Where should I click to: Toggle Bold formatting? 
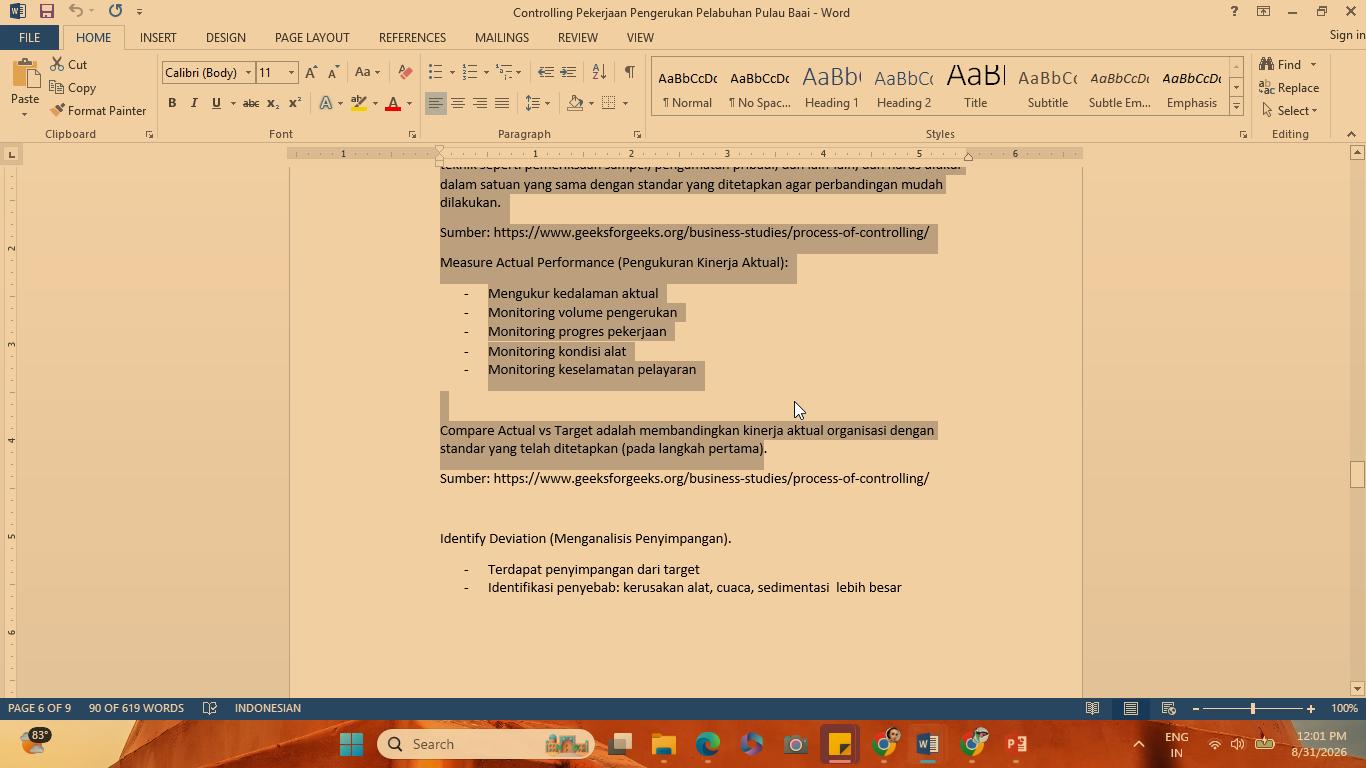point(172,103)
